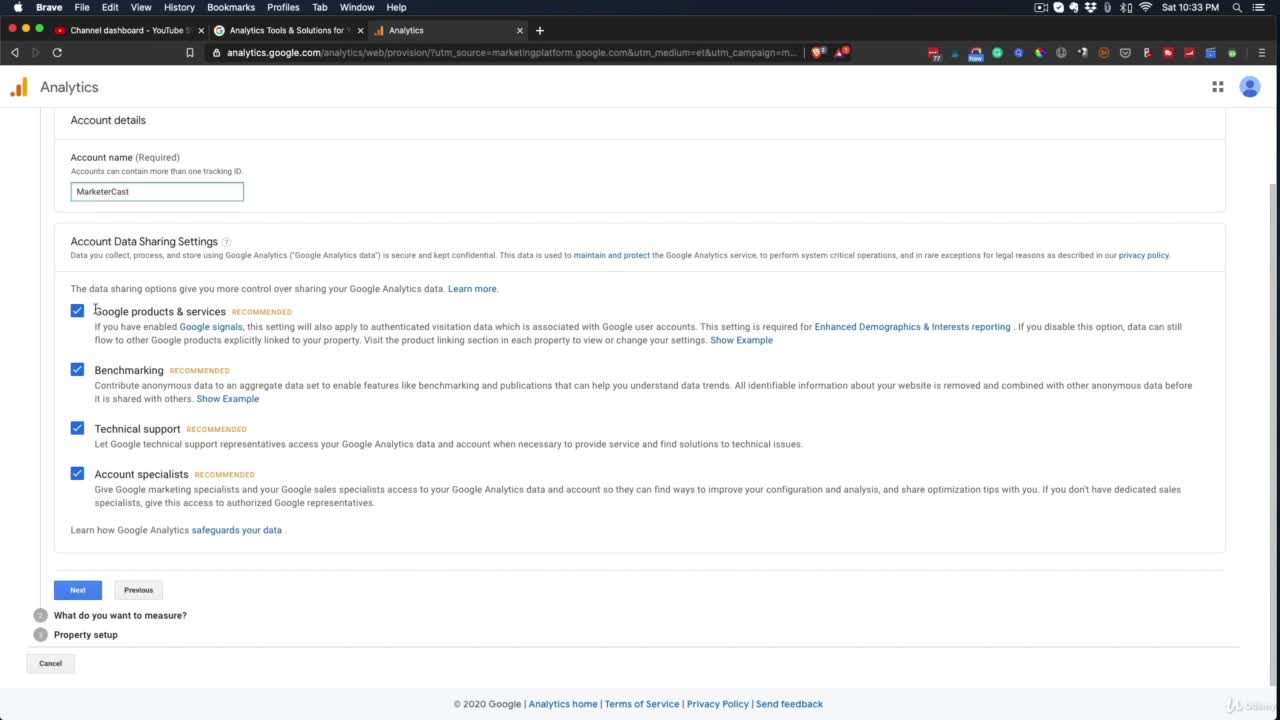Click the extension icon labeled New
Viewport: 1280px width, 720px height.
[x=975, y=53]
